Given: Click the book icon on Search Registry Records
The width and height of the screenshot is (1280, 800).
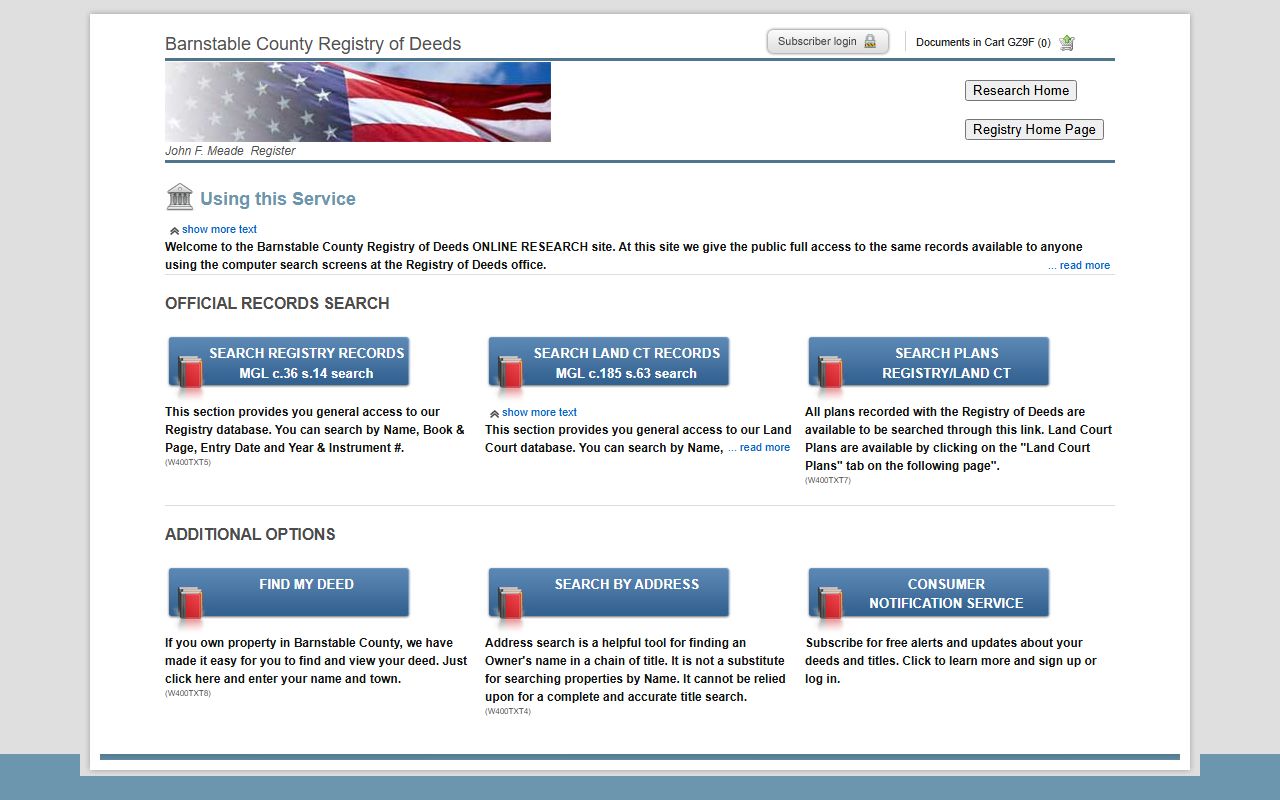Looking at the screenshot, I should pyautogui.click(x=190, y=371).
